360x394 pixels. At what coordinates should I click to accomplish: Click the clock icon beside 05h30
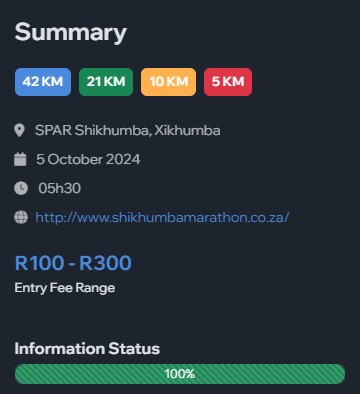pos(21,188)
